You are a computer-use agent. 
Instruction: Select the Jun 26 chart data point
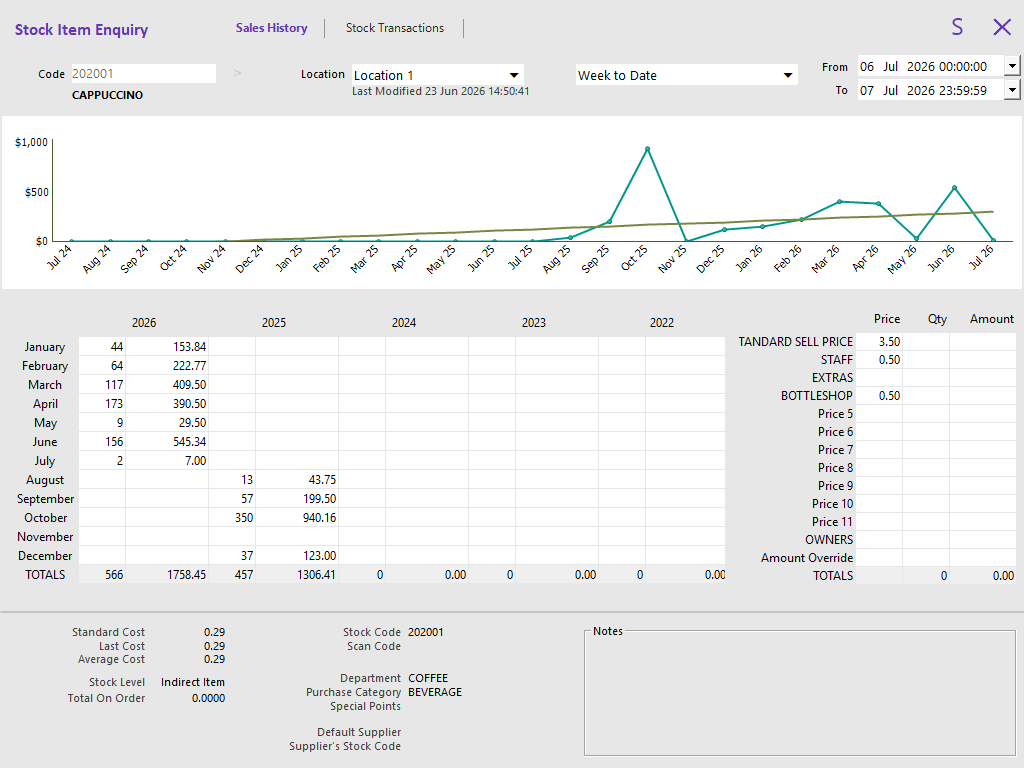click(x=955, y=188)
